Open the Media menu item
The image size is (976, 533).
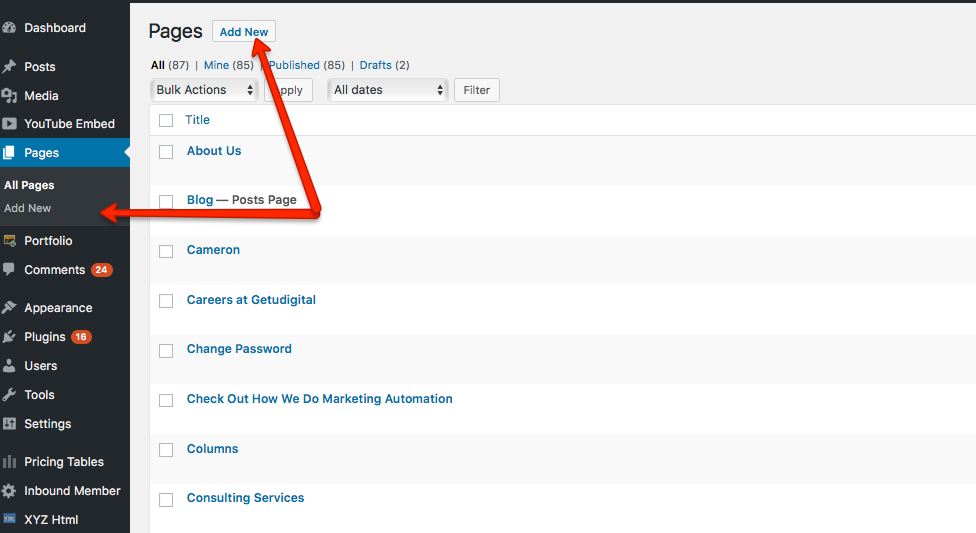(x=41, y=95)
